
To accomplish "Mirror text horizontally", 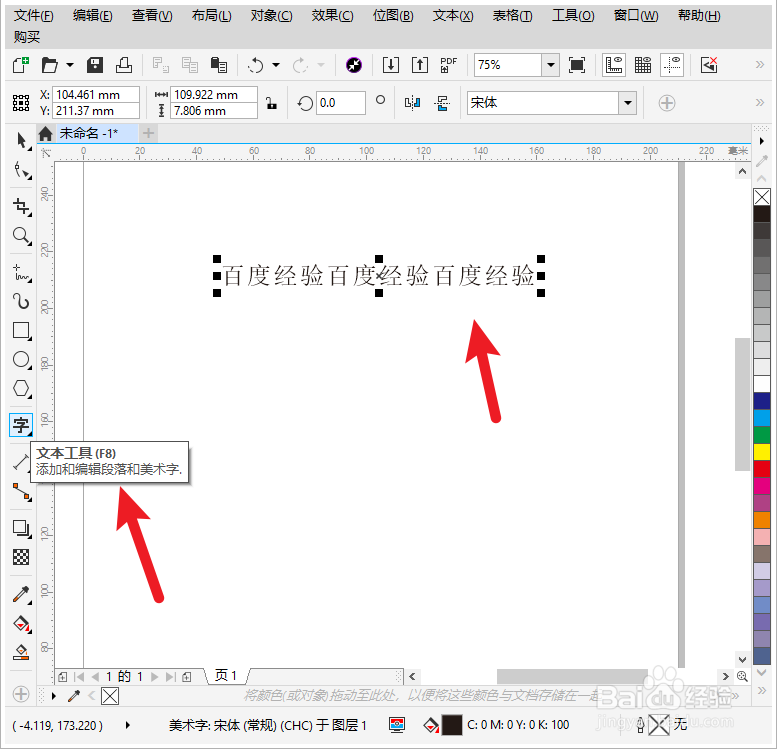I will click(x=412, y=103).
